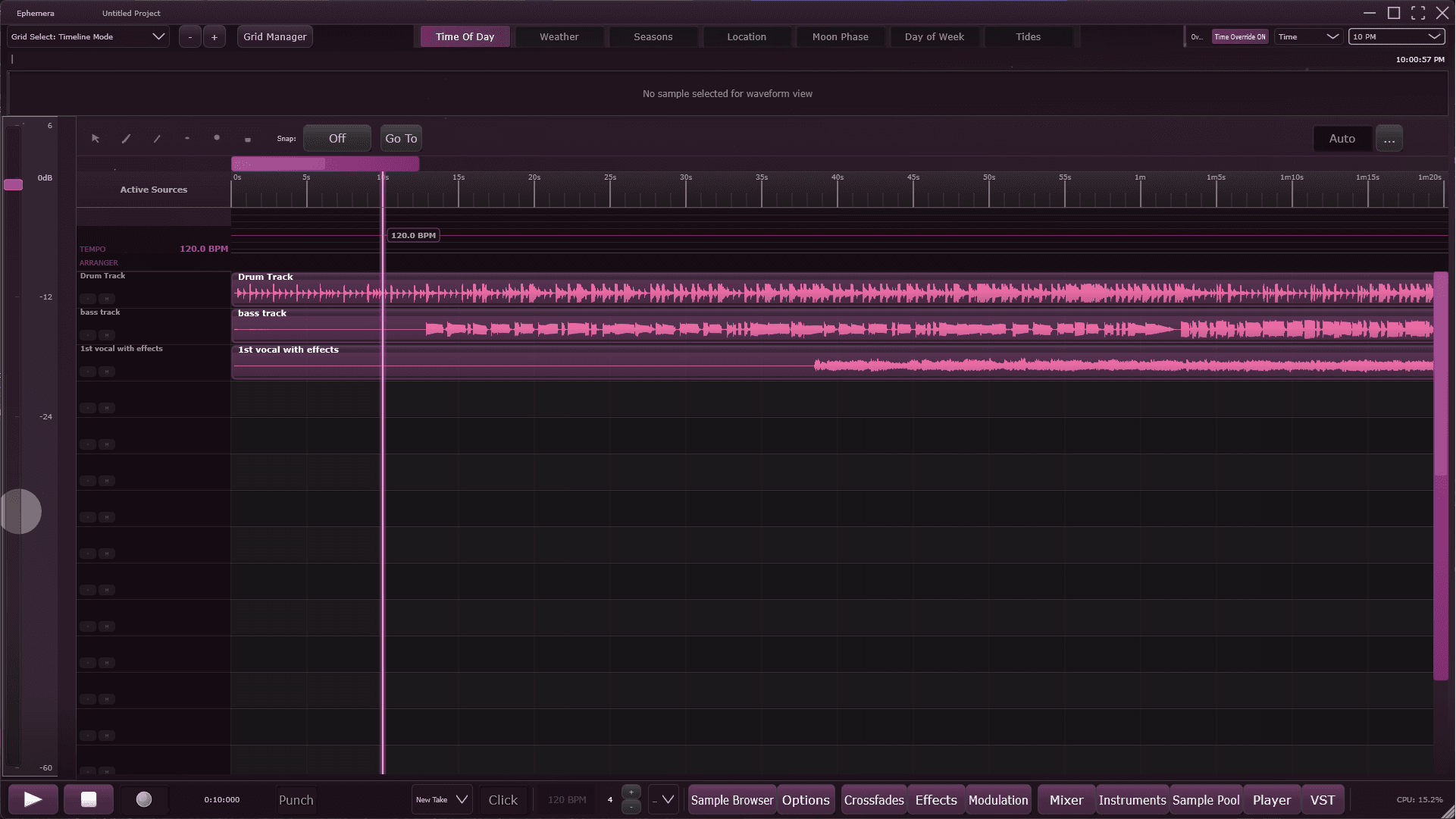
Task: Open Grid Select Timeline Mode dropdown
Action: [88, 36]
